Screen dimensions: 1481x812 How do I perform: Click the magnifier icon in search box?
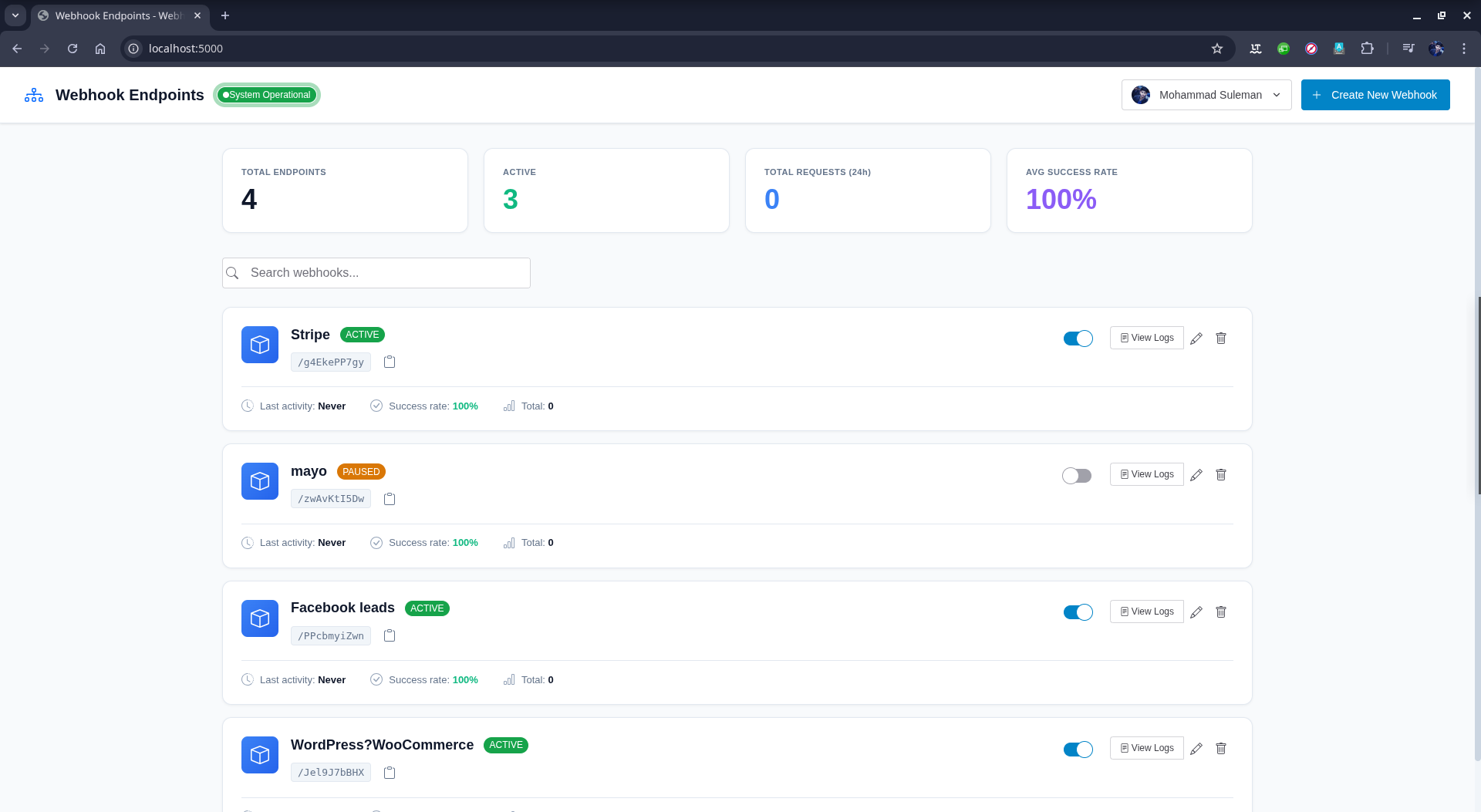click(x=232, y=273)
